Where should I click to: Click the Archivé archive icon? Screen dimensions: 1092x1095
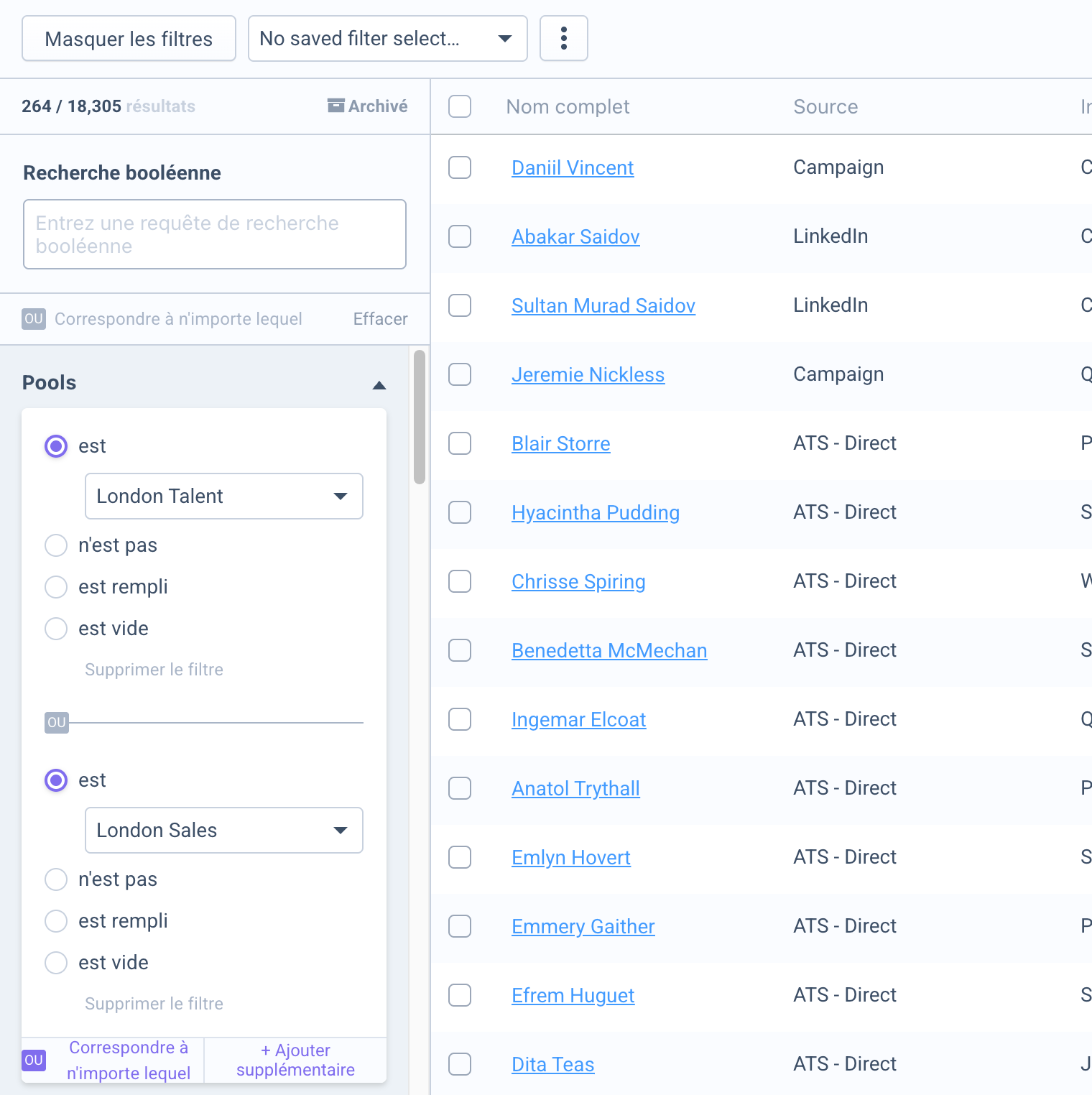(336, 105)
